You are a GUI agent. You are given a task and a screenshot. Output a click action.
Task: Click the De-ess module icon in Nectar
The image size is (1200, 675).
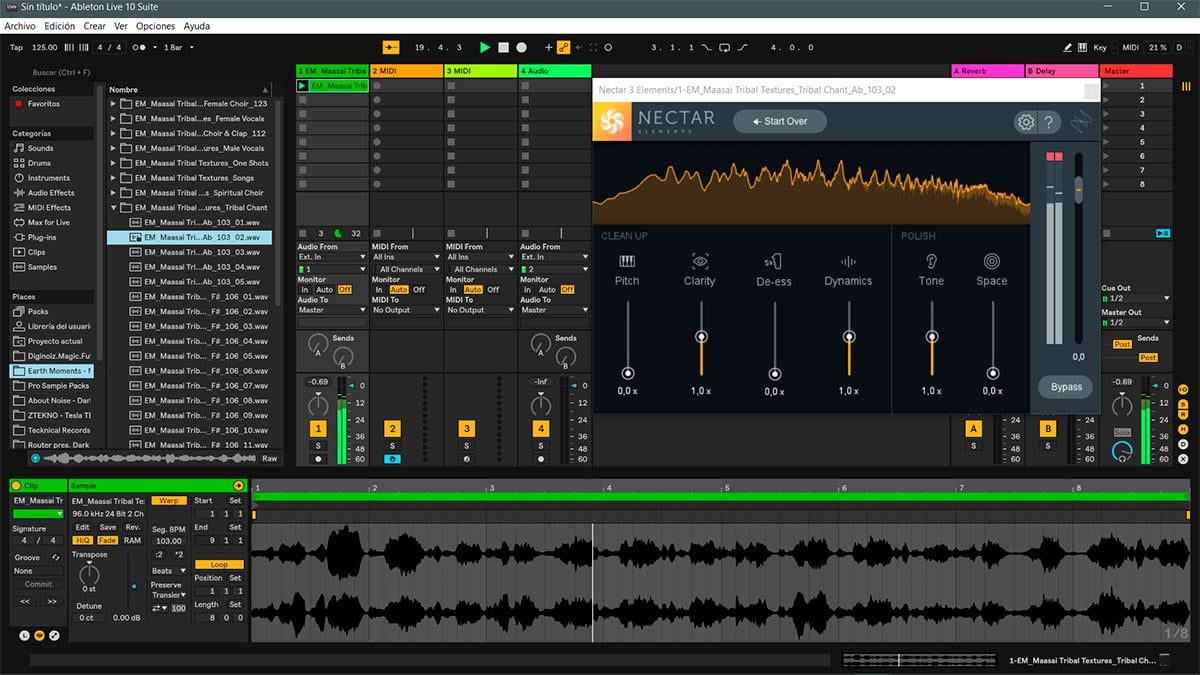click(x=773, y=261)
